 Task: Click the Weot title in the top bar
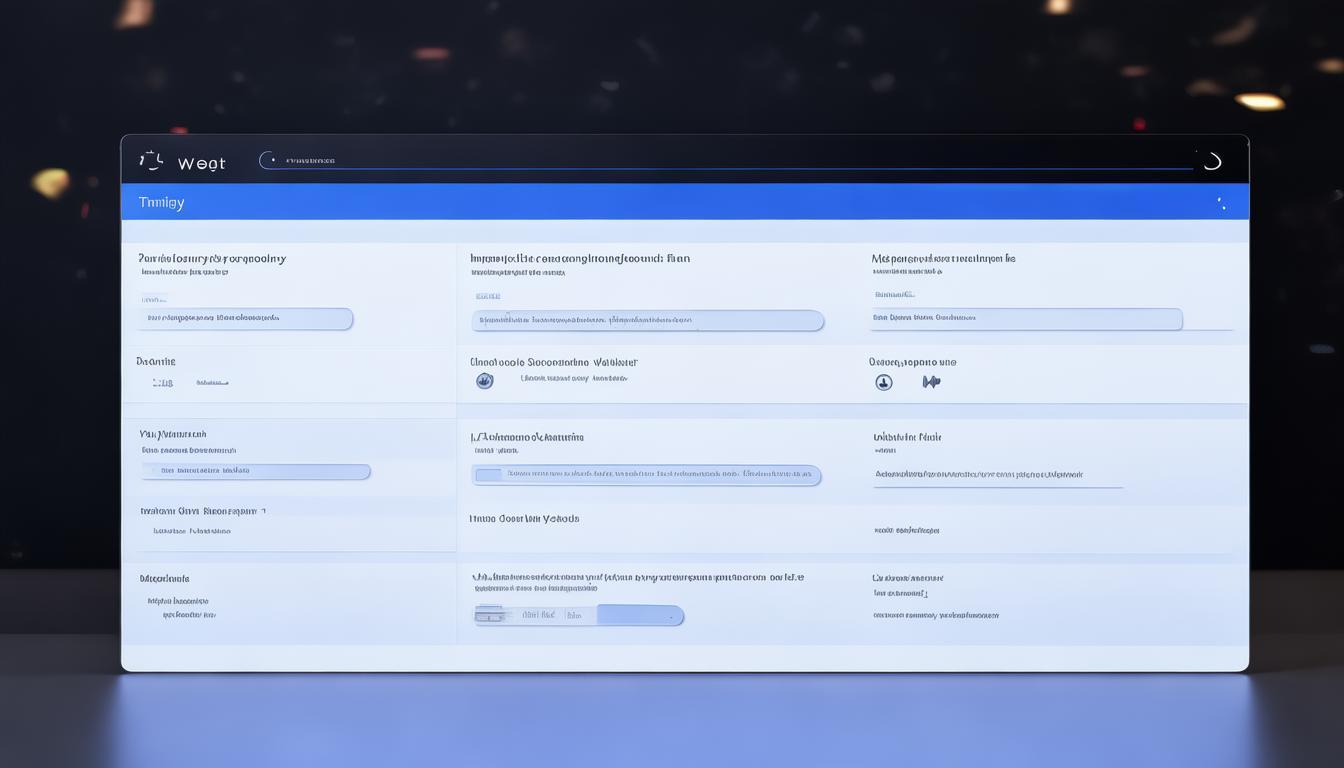201,164
